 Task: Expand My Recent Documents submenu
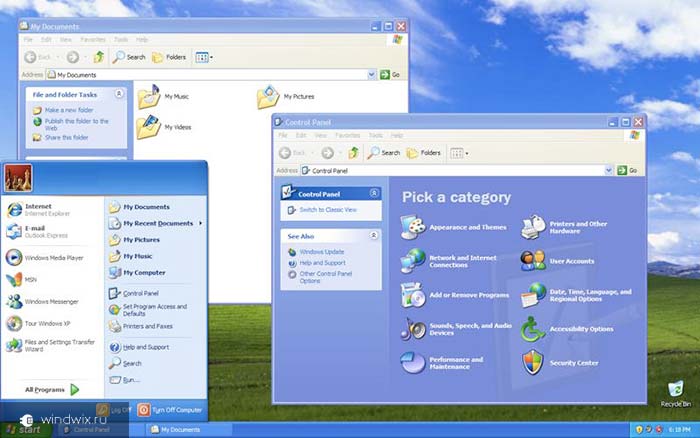156,223
